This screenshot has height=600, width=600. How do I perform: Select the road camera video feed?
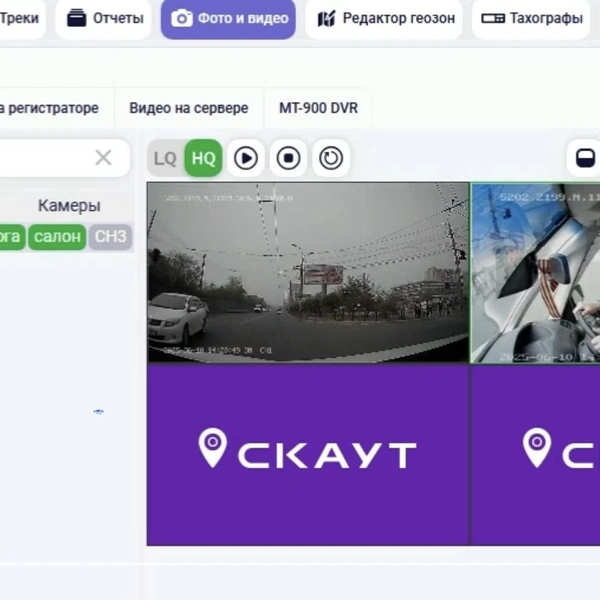[308, 272]
